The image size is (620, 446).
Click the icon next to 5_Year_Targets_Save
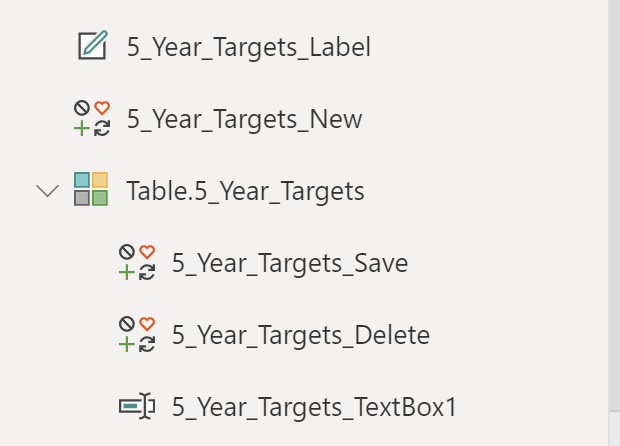[x=137, y=263]
